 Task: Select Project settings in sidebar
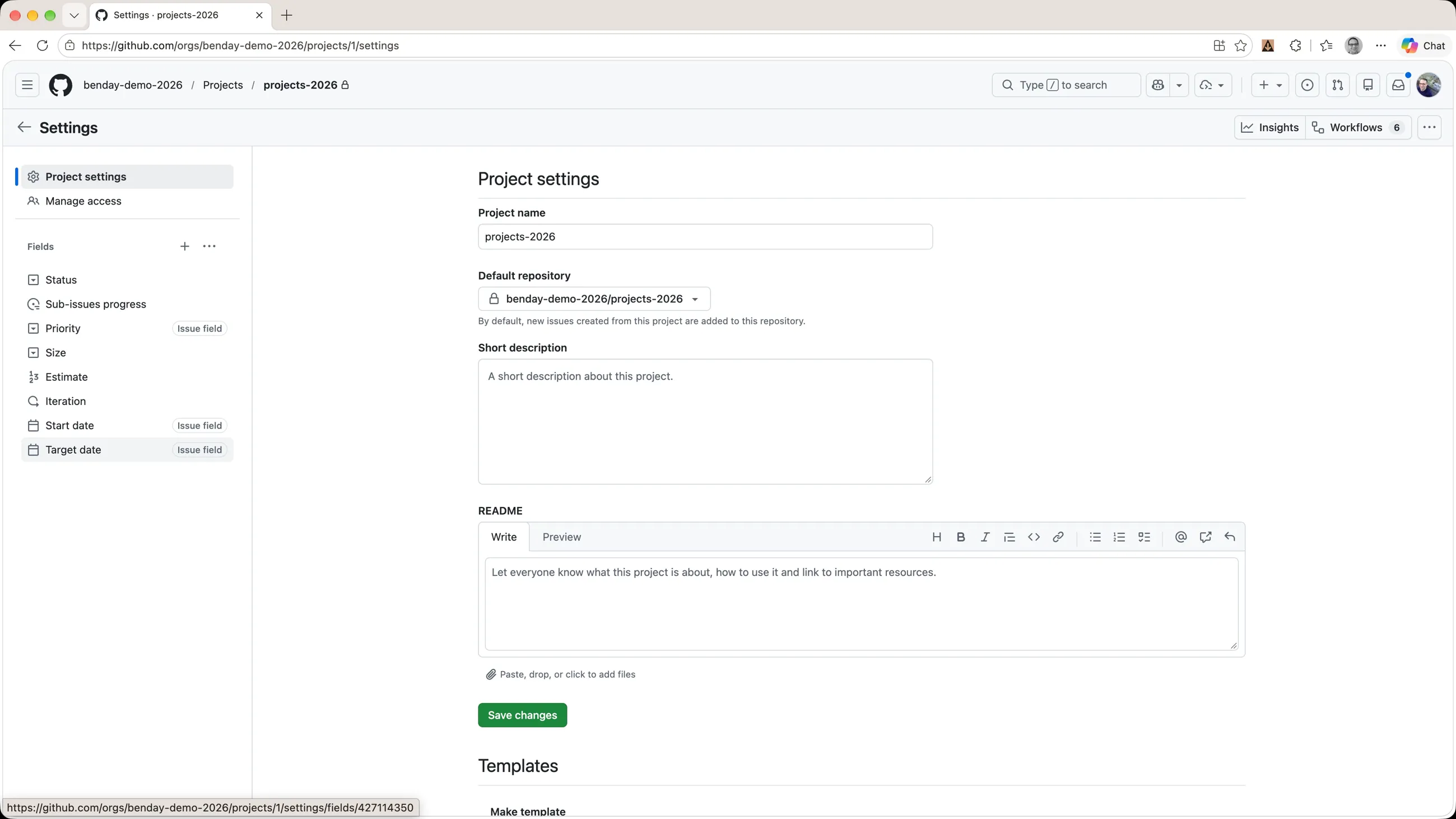127,177
